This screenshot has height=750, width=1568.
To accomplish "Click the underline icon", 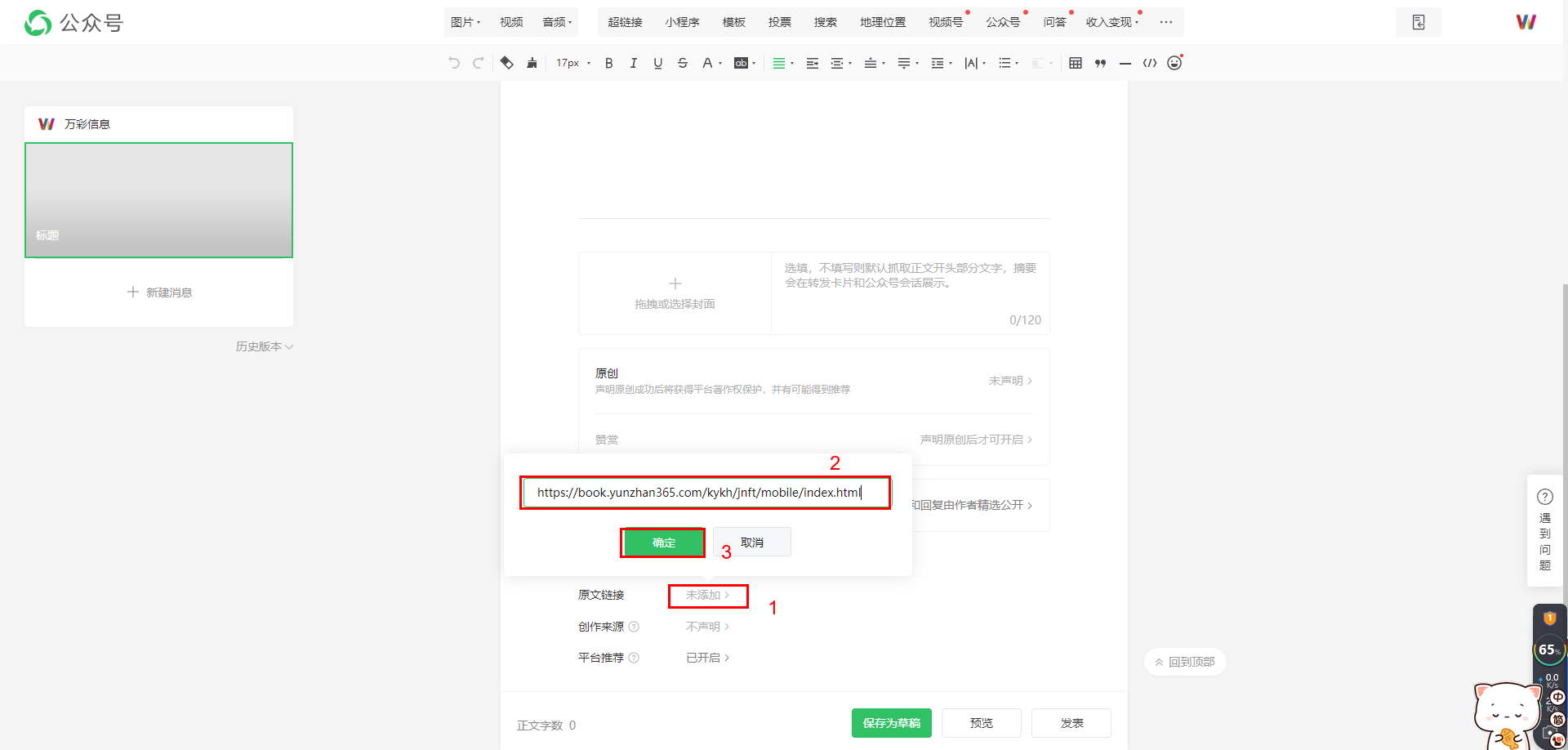I will pos(657,63).
